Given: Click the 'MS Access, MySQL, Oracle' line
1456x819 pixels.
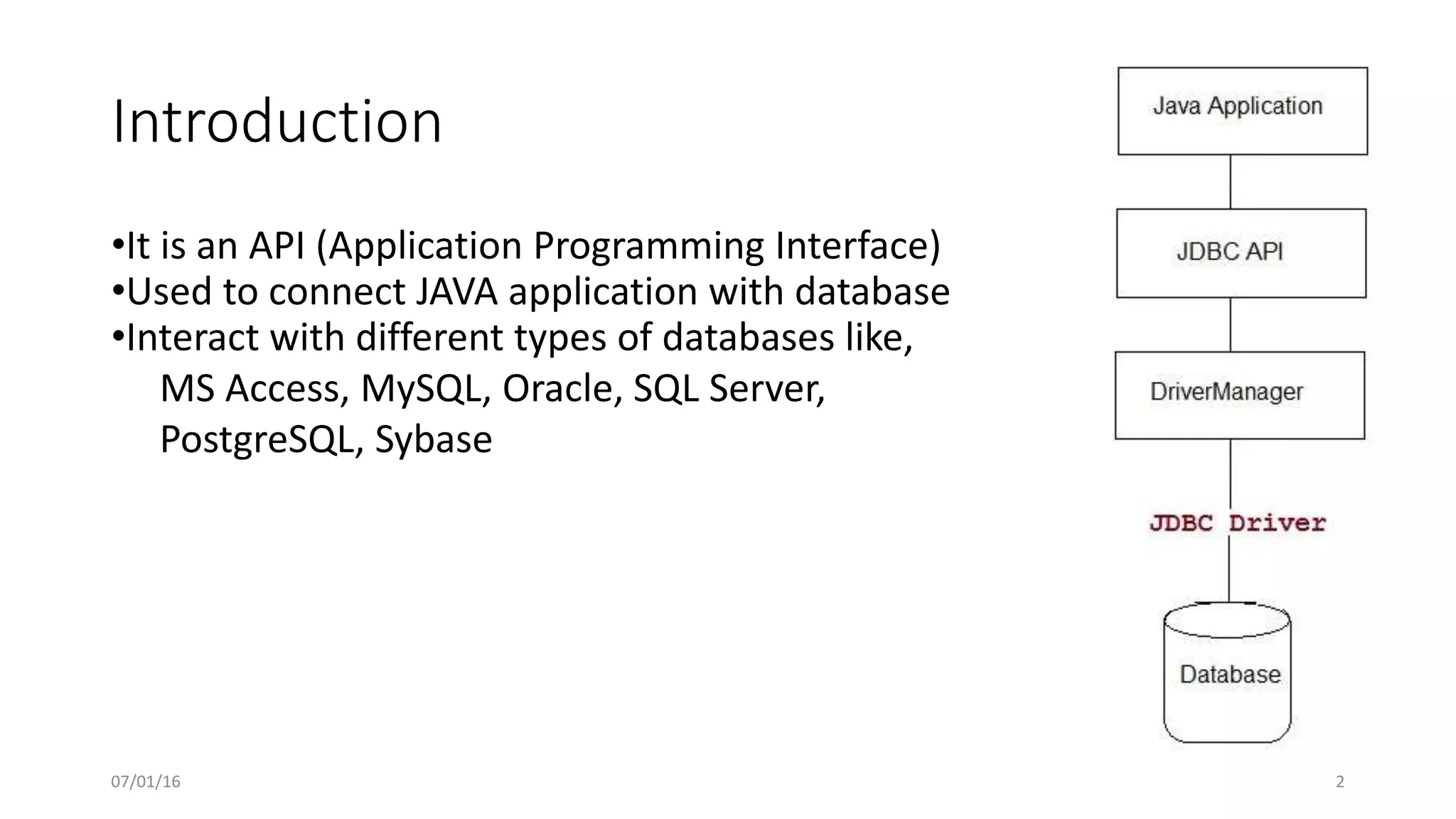Looking at the screenshot, I should (x=493, y=389).
